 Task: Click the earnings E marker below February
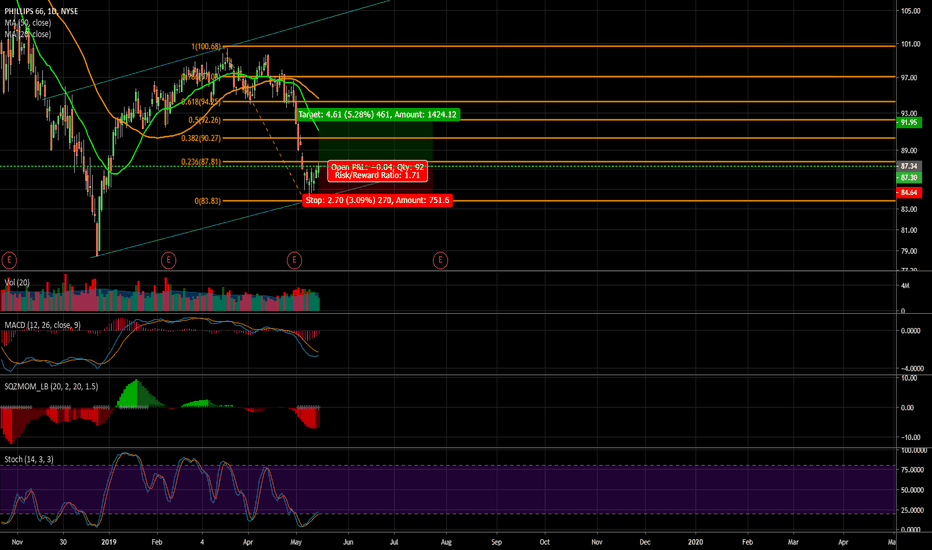pos(169,260)
